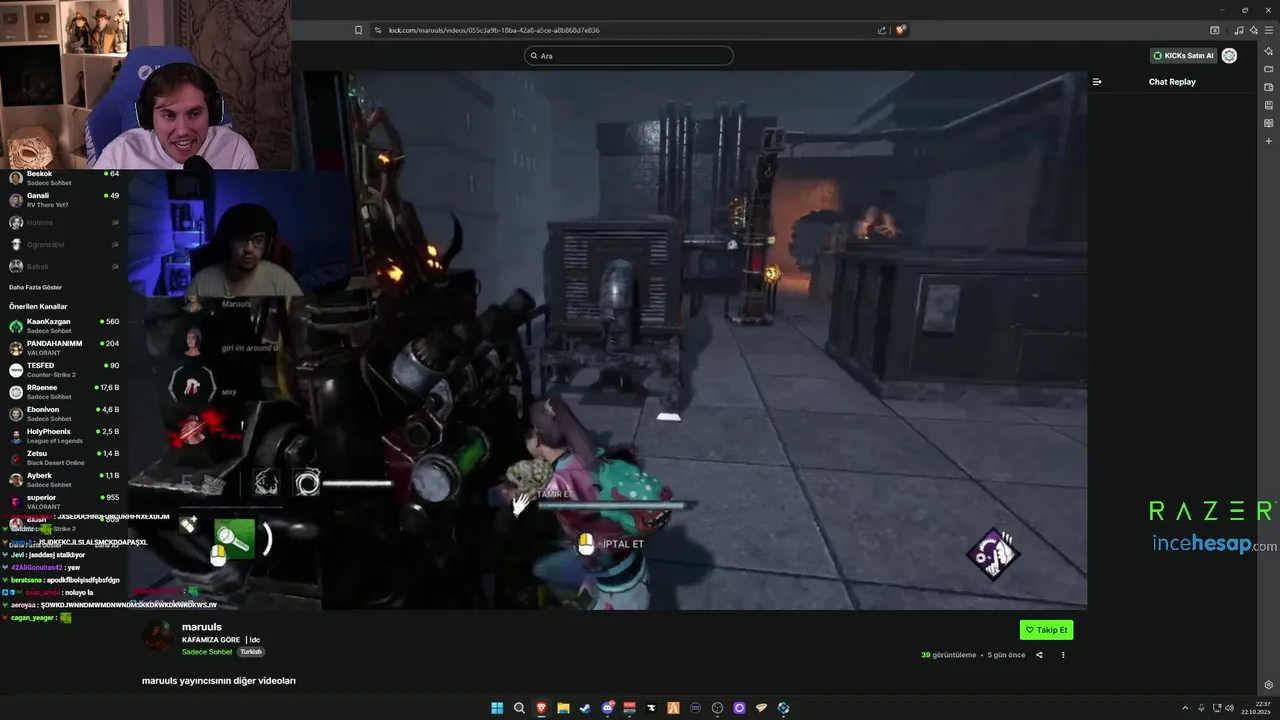The height and width of the screenshot is (720, 1280).
Task: Click the maruuls streamer avatar
Action: tap(157, 635)
